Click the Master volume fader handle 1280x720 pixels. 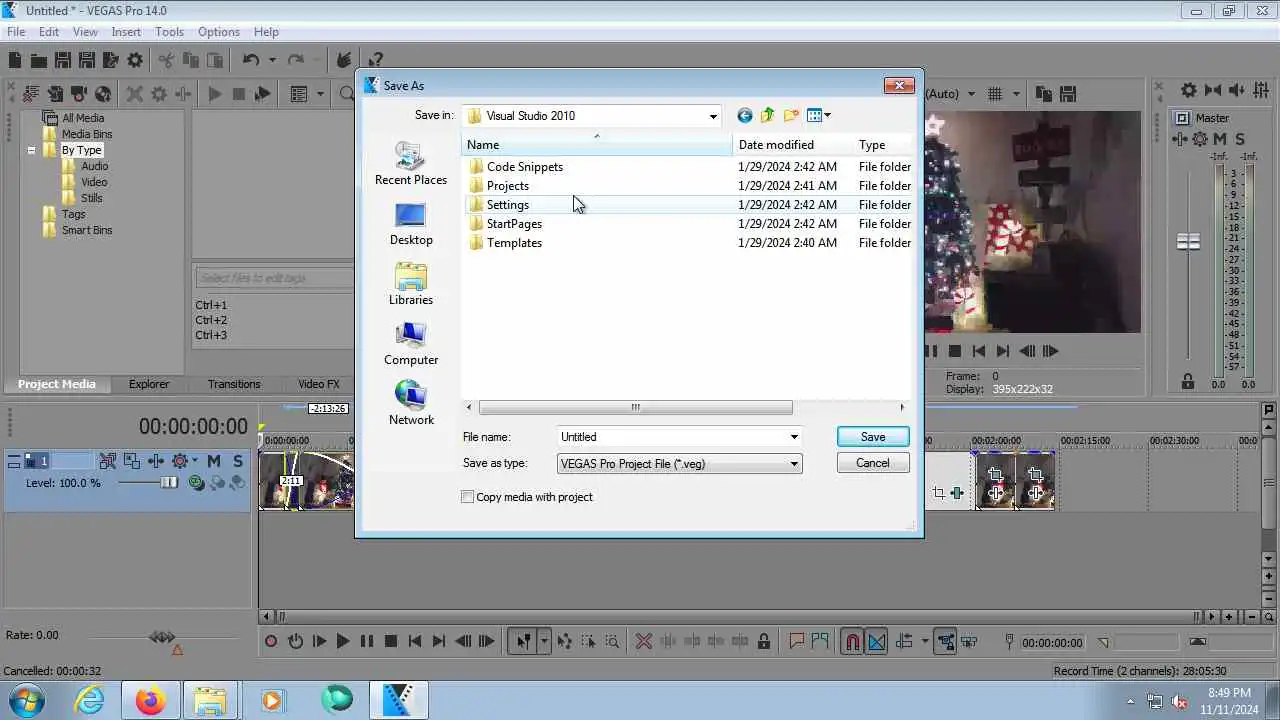point(1188,242)
